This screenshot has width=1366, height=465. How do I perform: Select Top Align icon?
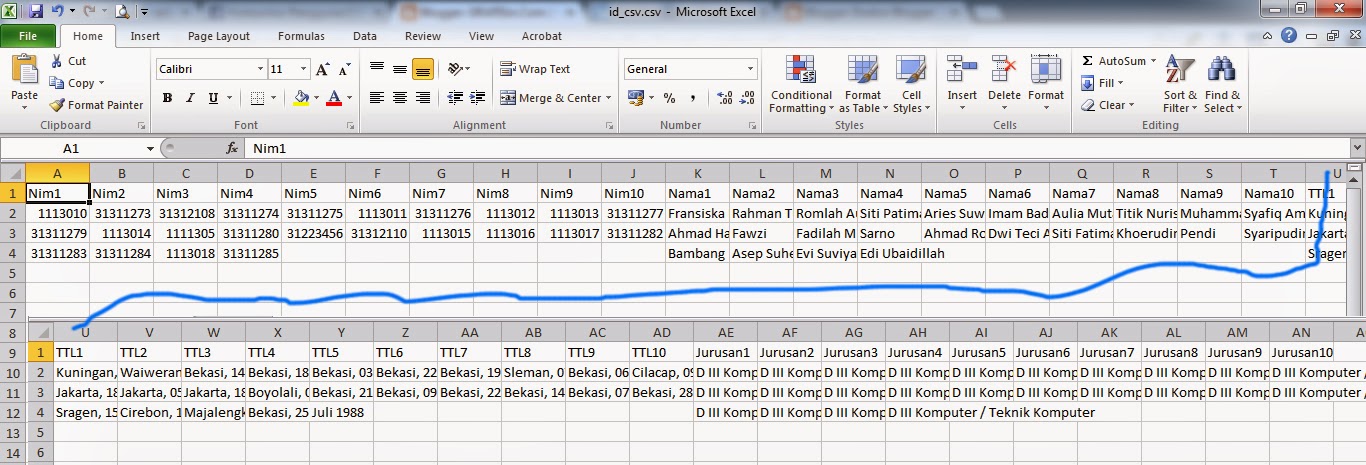[377, 69]
